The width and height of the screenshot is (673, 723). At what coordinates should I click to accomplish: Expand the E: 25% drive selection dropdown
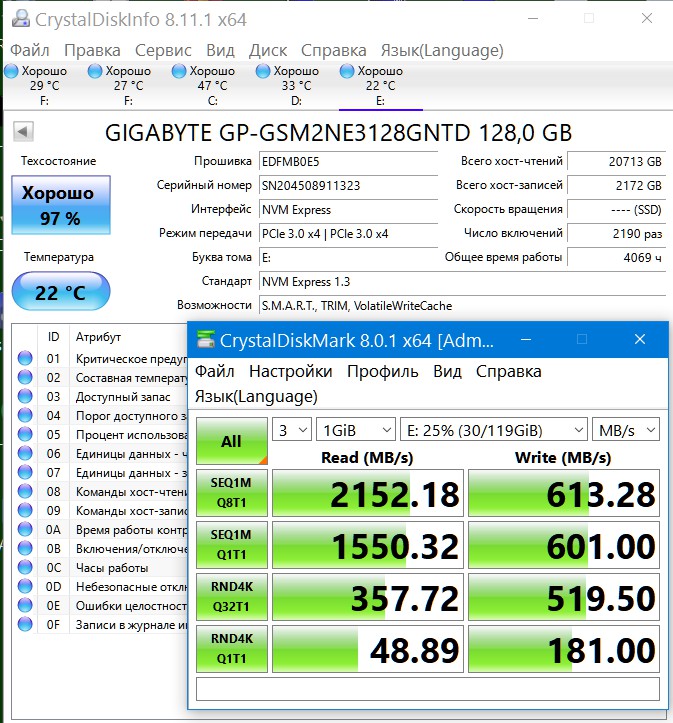494,430
